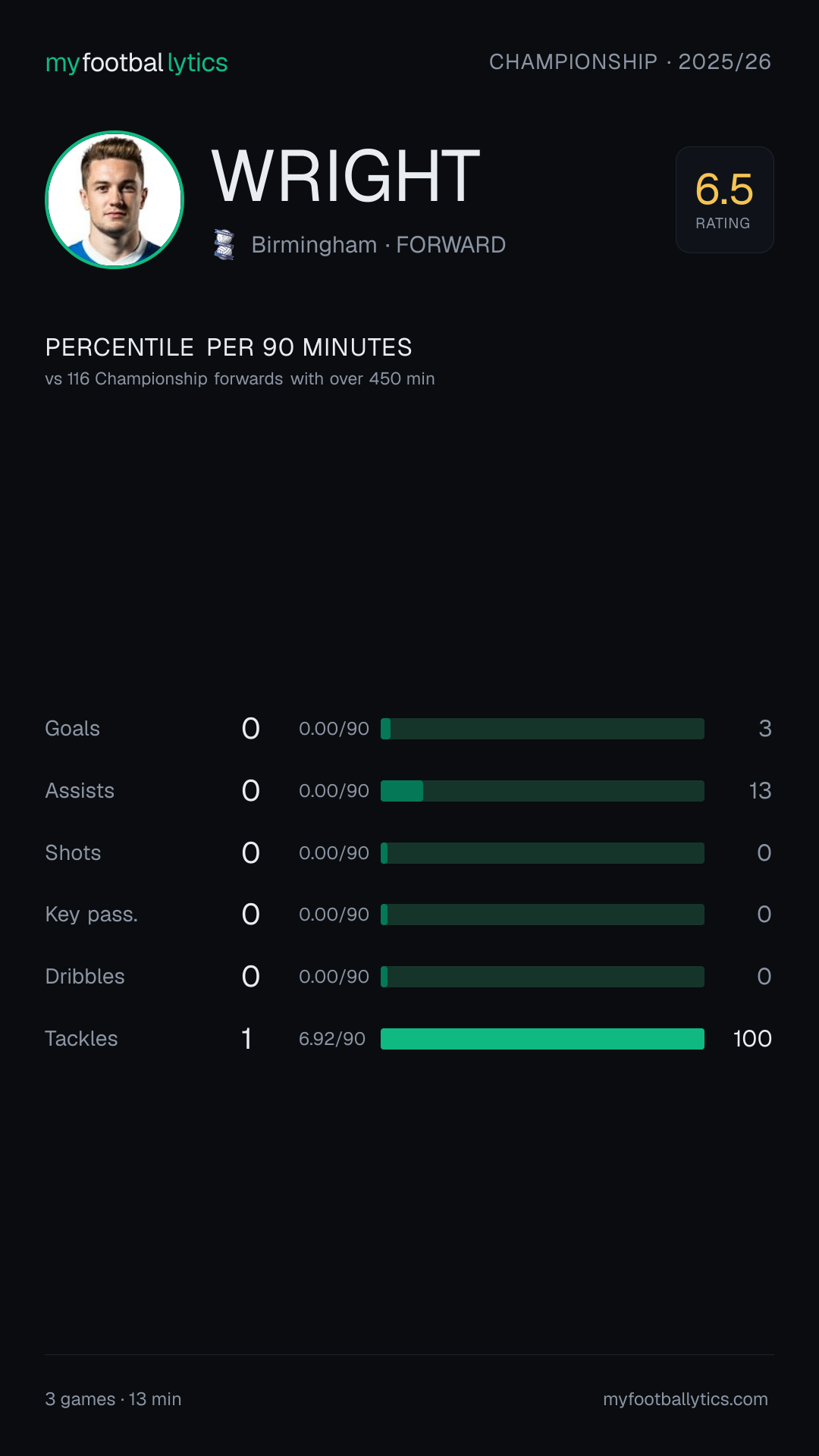
Task: Click the 3 games · 13 min text
Action: [113, 1399]
